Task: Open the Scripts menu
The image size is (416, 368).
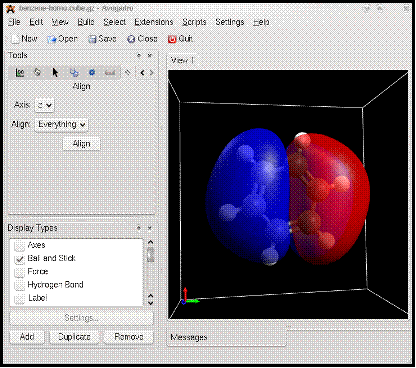Action: click(194, 22)
